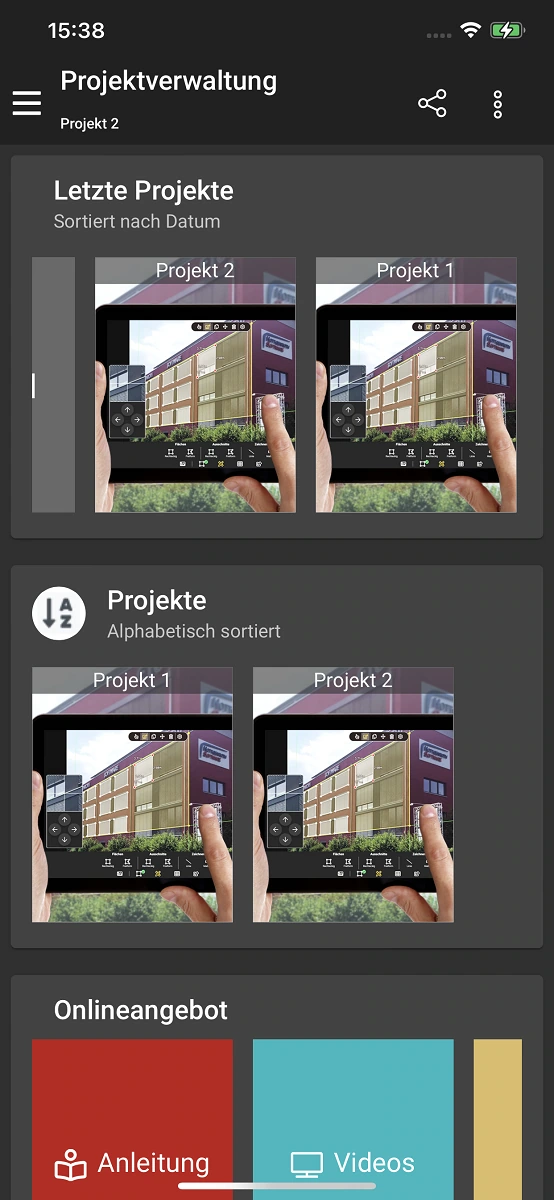
Task: Open the teal Videos tile
Action: [353, 1119]
